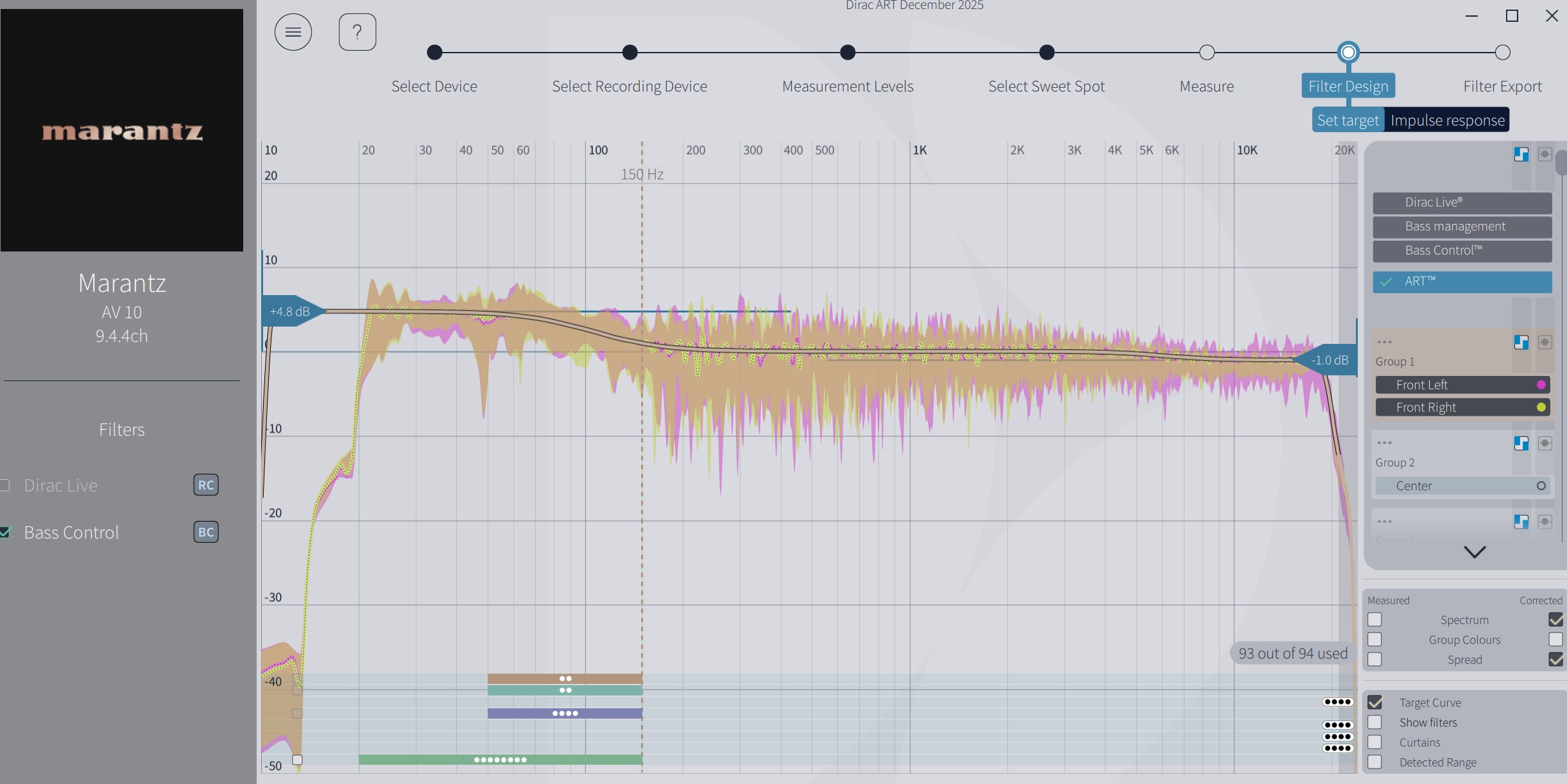Click Group 2 grey dot snapshot icon
This screenshot has width=1567, height=784.
(1545, 443)
